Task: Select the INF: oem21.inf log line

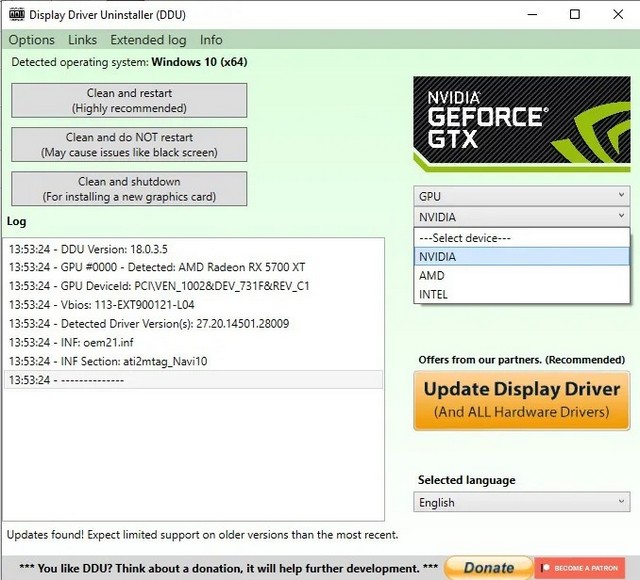Action: tap(193, 342)
